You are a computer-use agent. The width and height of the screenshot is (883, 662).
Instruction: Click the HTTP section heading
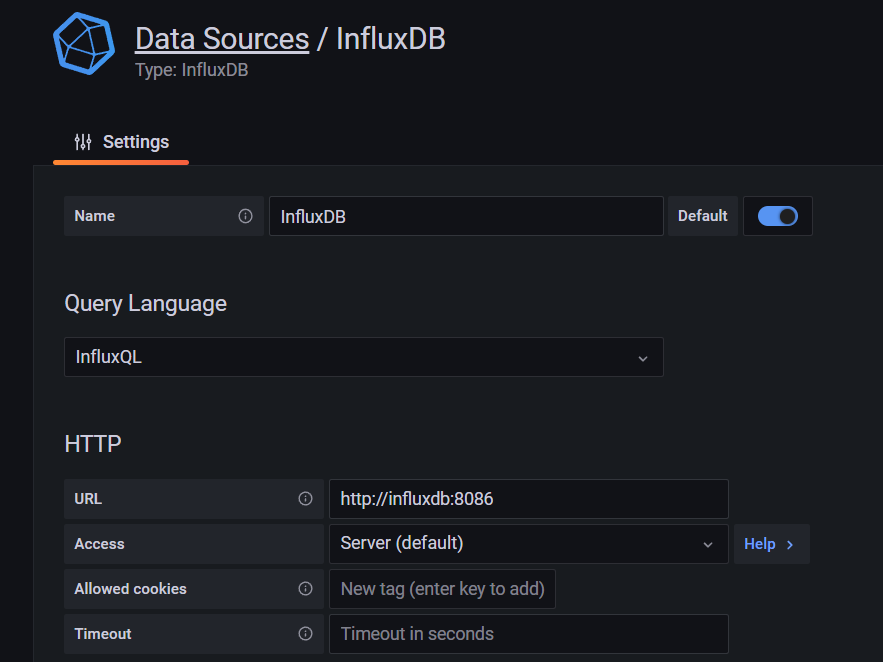pyautogui.click(x=93, y=444)
